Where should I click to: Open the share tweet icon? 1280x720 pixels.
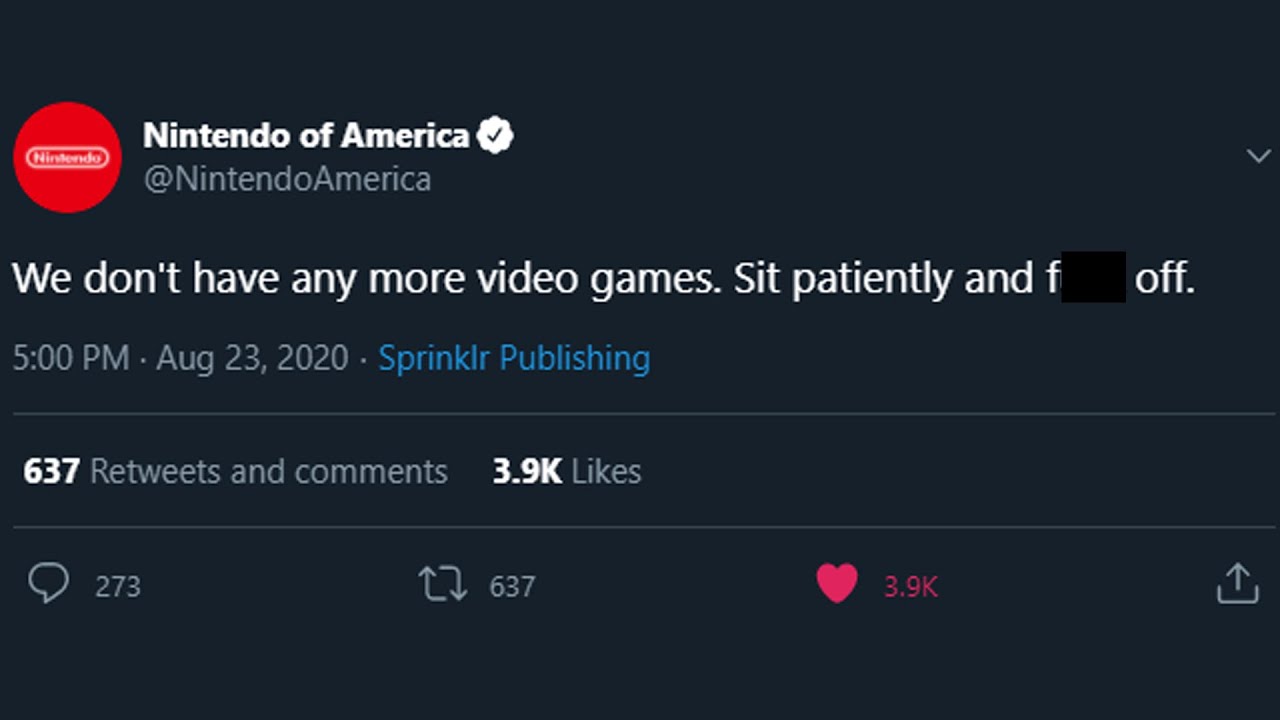click(1237, 584)
